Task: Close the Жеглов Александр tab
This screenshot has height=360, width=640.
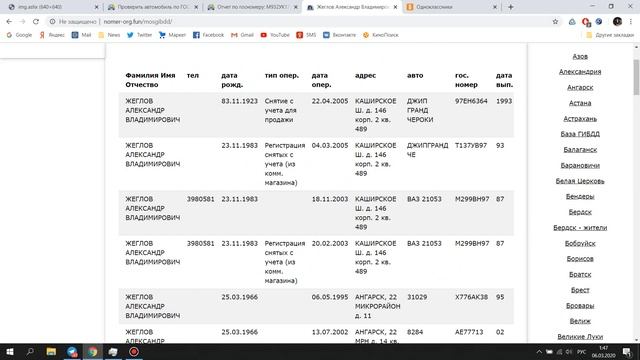Action: click(395, 7)
